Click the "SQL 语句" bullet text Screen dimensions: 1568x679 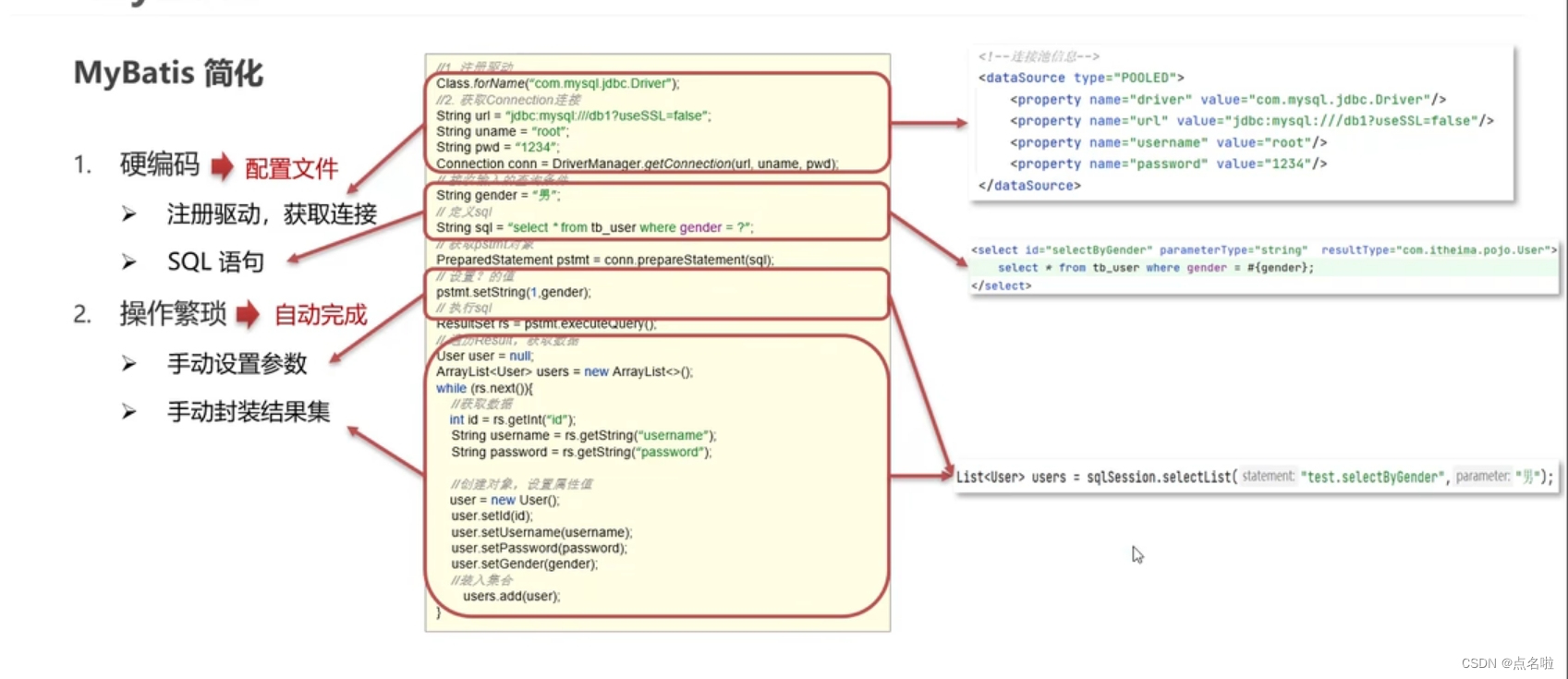click(x=215, y=262)
